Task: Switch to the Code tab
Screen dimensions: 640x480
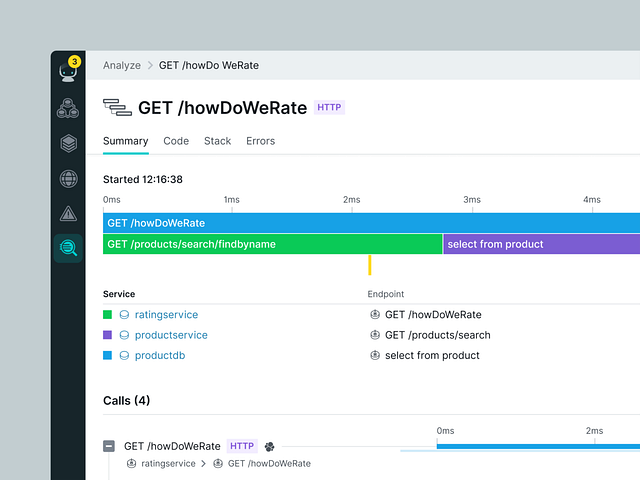Action: click(x=176, y=141)
